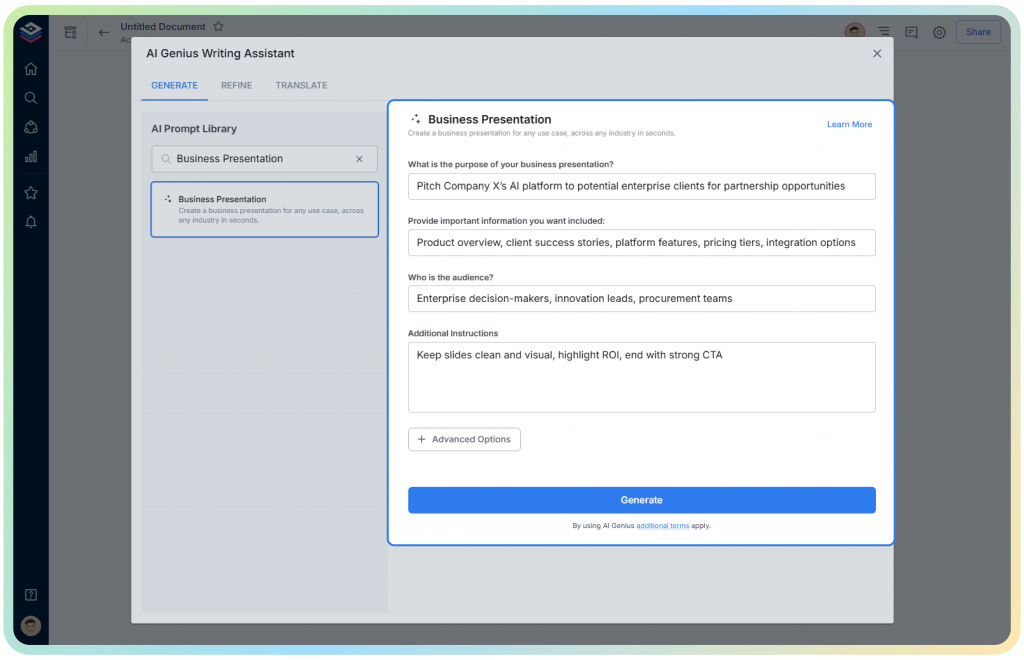Open user profile avatar in sidebar
Viewport: 1024px width, 660px height.
click(31, 626)
